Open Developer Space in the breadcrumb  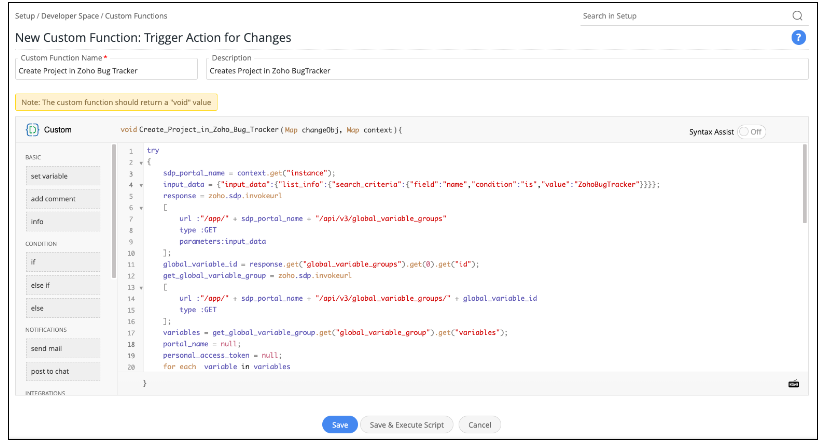[x=70, y=16]
